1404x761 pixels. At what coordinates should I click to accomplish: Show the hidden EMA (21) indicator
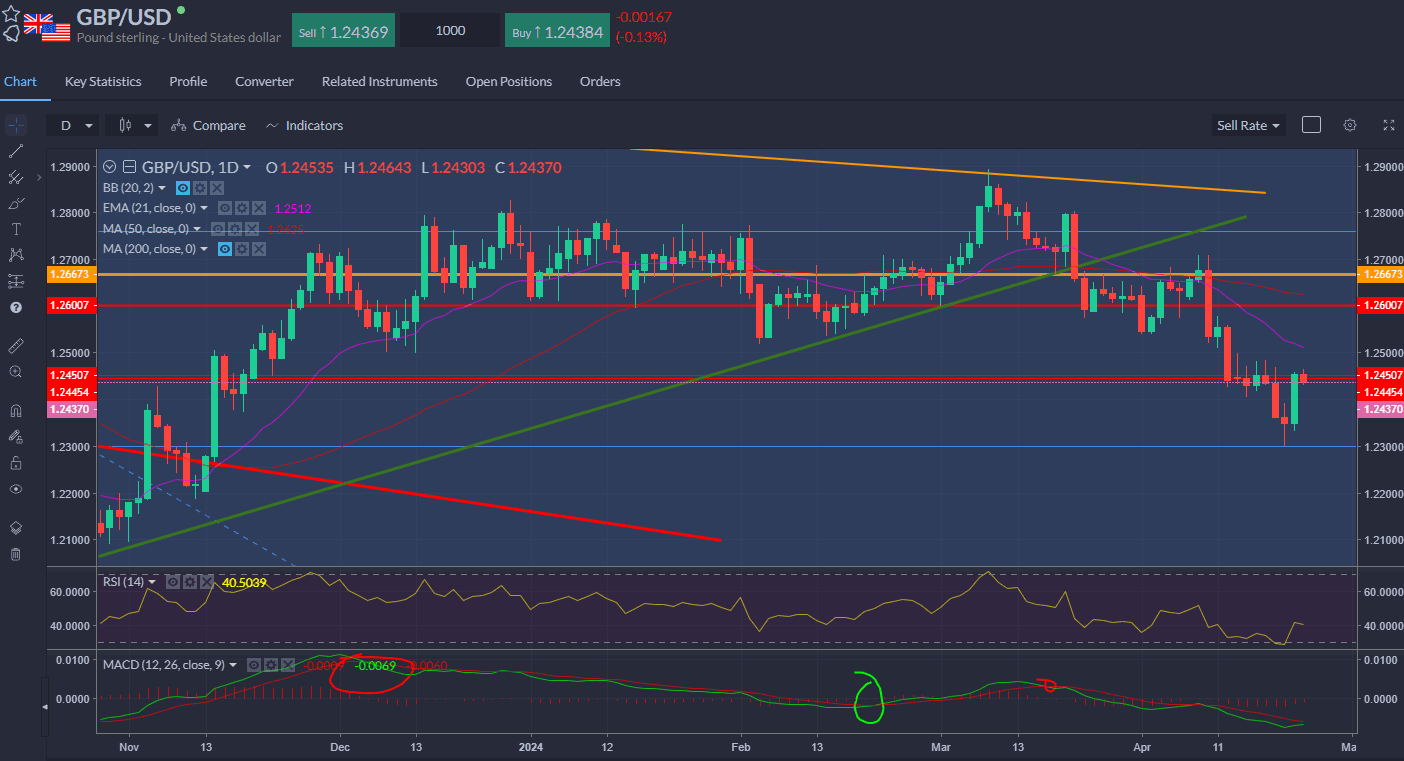[x=225, y=208]
